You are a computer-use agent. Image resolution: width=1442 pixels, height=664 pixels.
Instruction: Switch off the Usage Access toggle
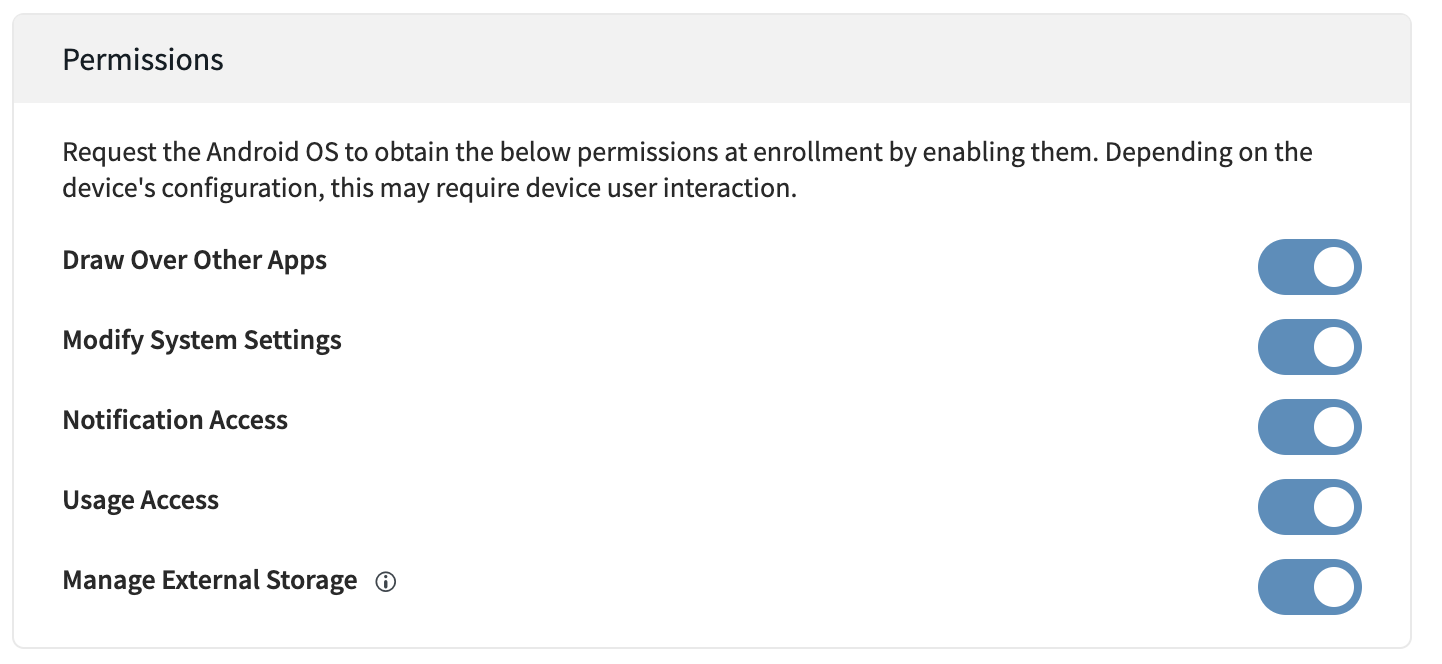(1309, 507)
